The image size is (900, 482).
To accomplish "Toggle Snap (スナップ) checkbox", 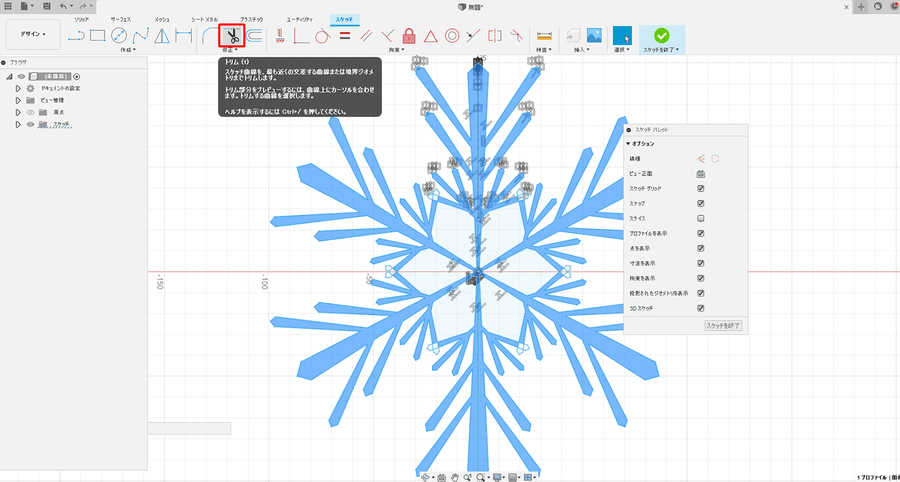I will pos(701,204).
